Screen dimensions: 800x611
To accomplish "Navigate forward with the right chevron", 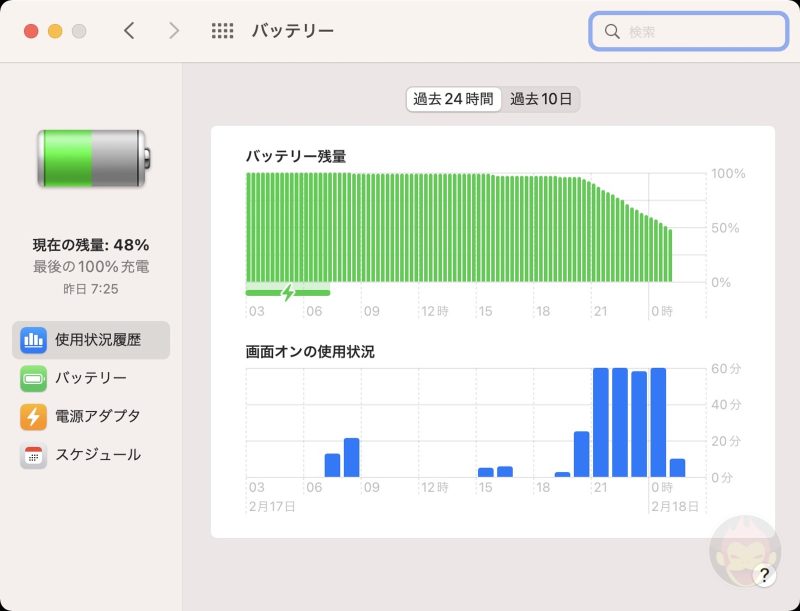I will pos(172,30).
